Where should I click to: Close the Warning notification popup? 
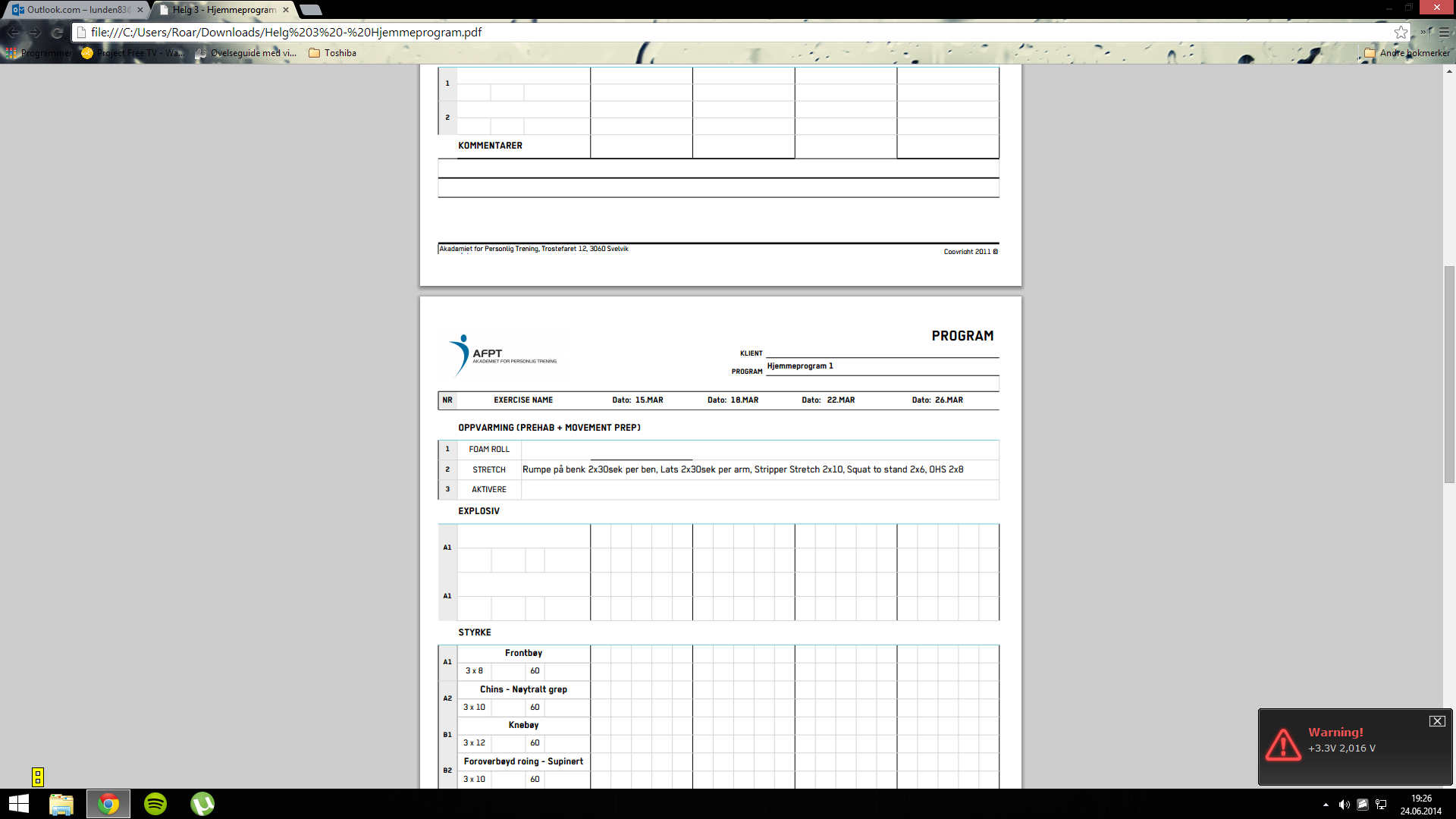tap(1437, 721)
